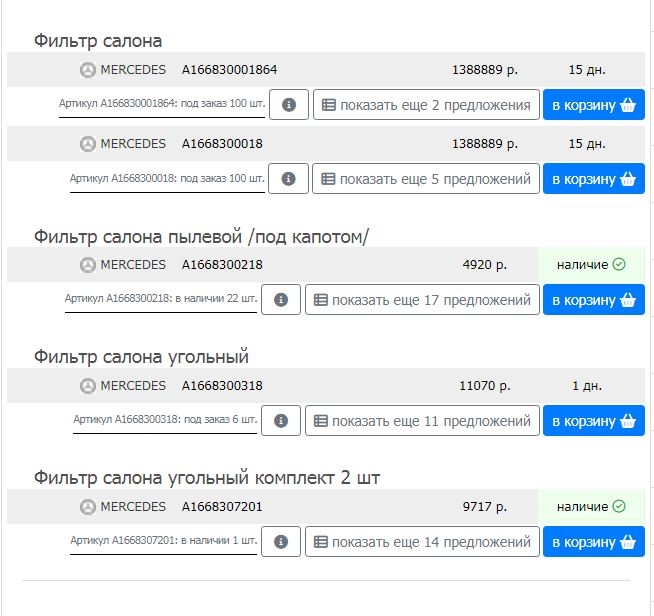Screen dimensions: 654x616
Task: Expand 'показать еще 5 предложений' list
Action: (x=426, y=179)
